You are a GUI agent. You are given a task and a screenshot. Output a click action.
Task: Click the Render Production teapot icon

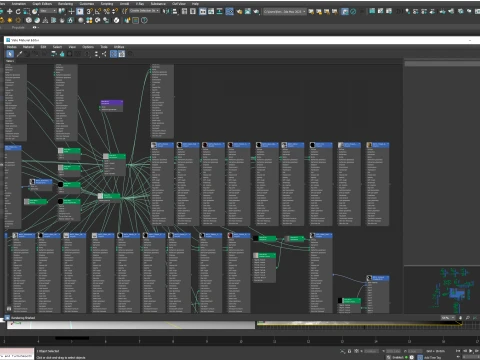[x=256, y=11]
